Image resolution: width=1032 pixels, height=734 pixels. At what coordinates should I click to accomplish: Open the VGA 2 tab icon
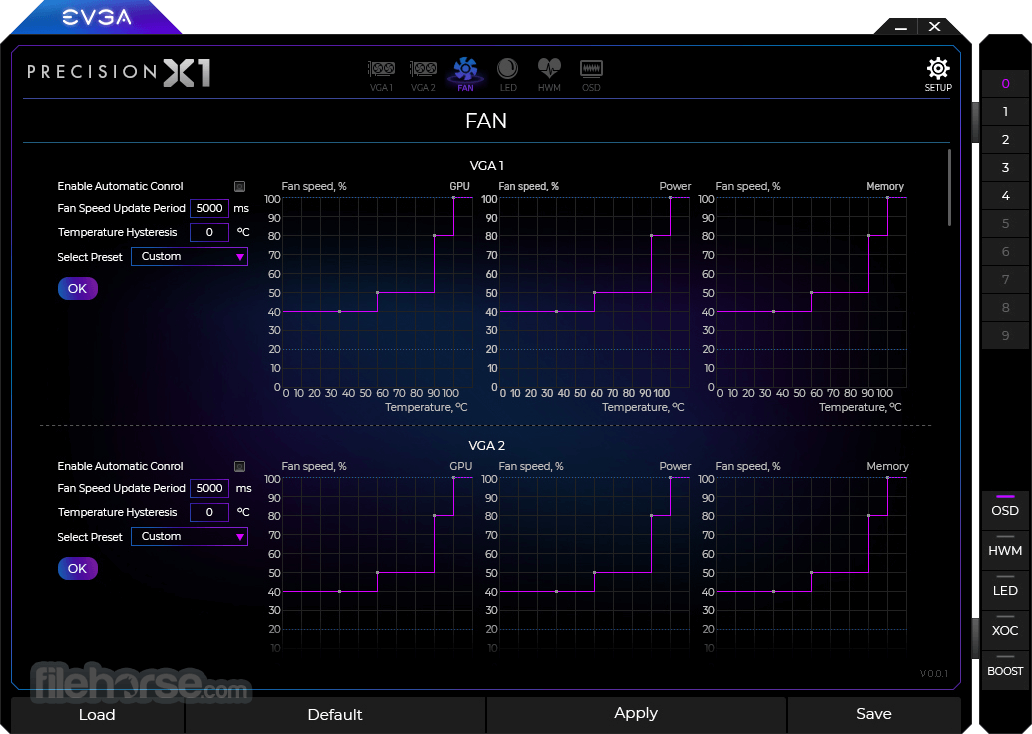point(423,75)
